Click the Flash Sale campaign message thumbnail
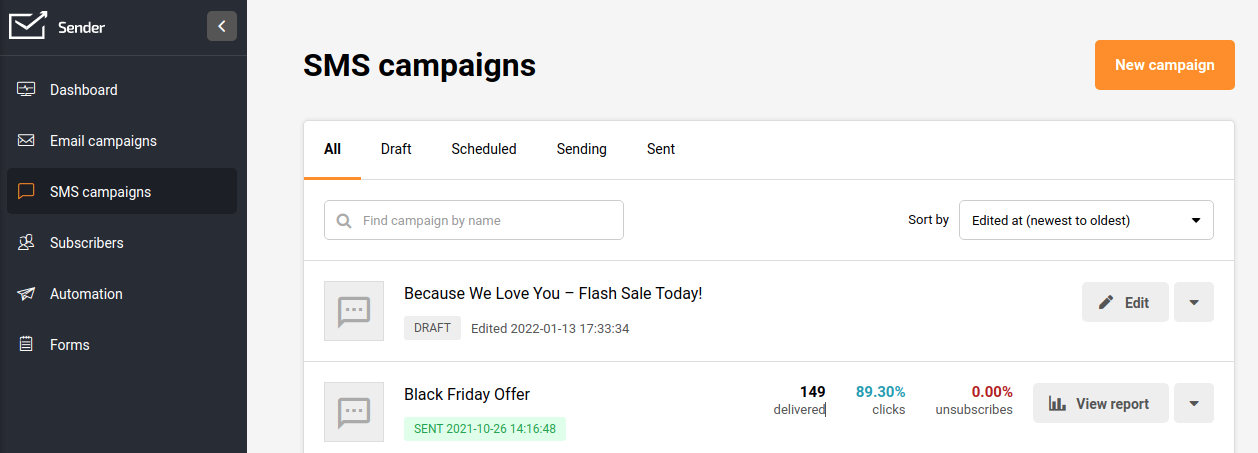 coord(354,311)
